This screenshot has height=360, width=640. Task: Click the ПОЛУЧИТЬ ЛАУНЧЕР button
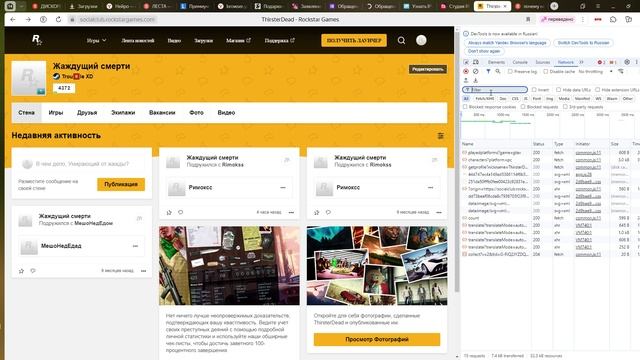354,40
